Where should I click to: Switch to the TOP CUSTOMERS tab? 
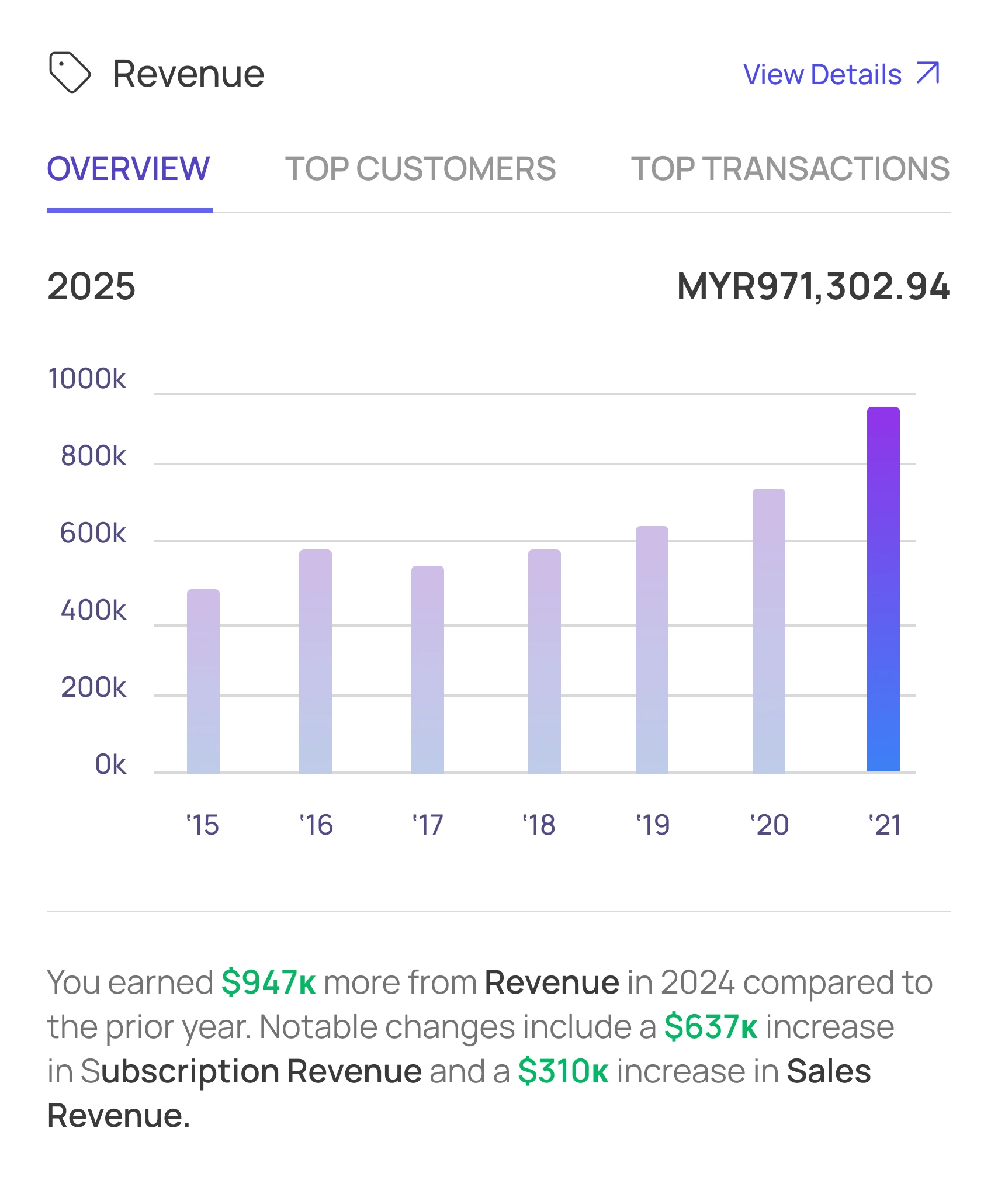click(422, 169)
